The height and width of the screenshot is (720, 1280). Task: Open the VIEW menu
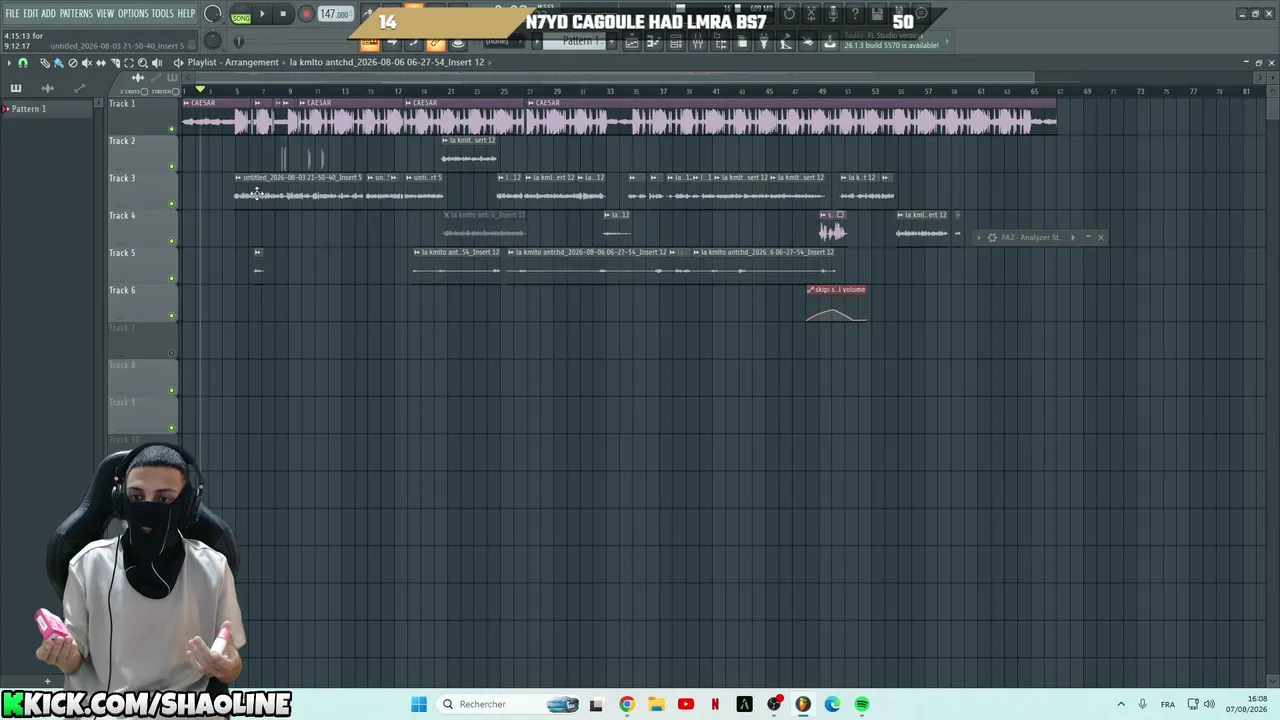pyautogui.click(x=105, y=14)
